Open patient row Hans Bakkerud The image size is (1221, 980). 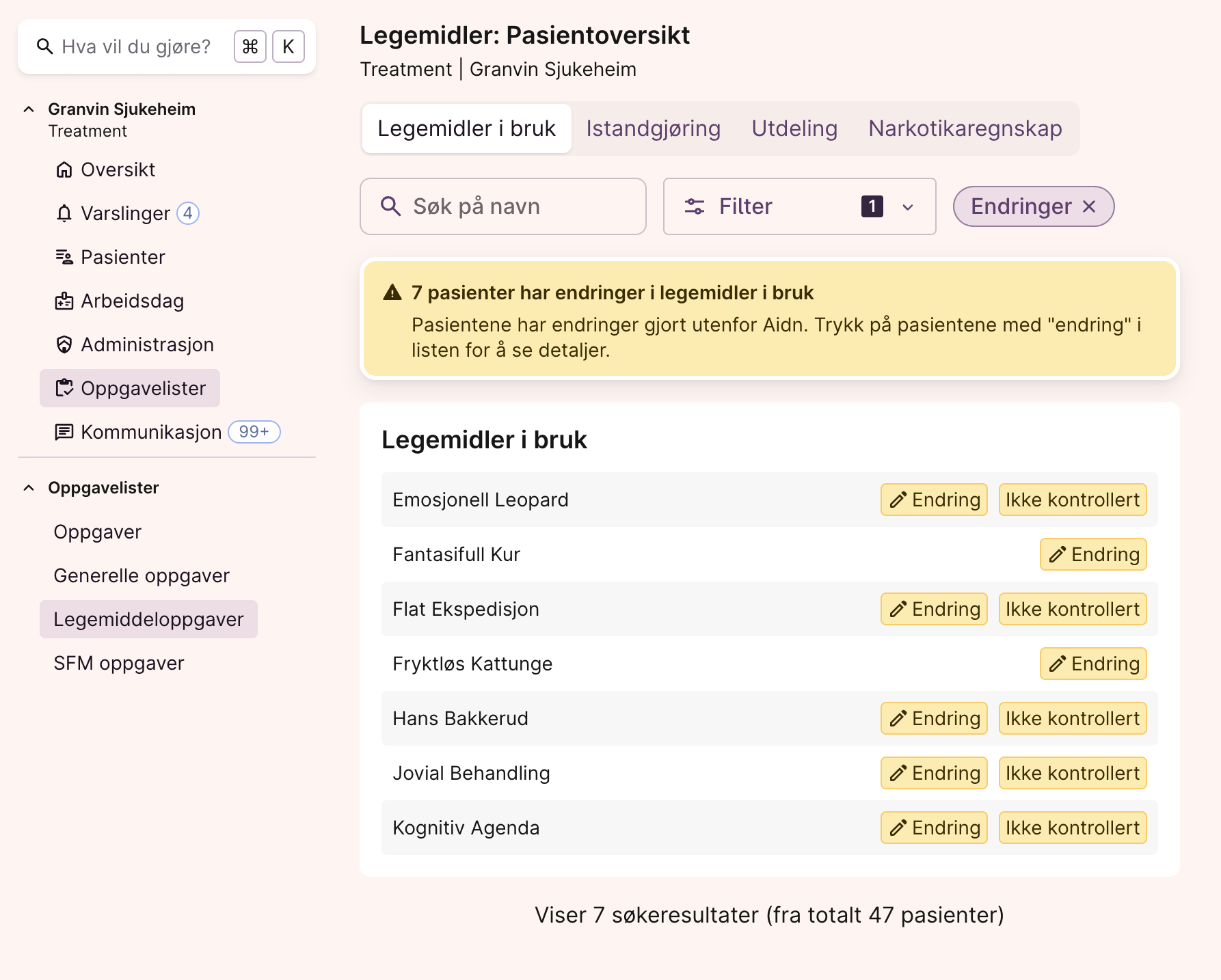pos(461,718)
